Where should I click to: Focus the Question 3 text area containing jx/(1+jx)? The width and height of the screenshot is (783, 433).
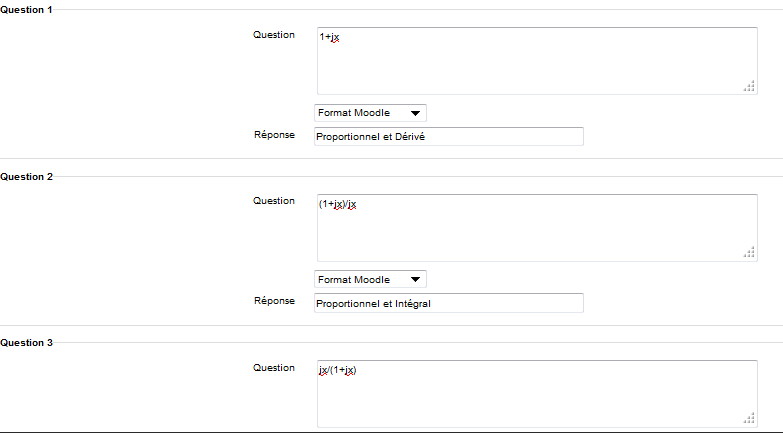tap(537, 394)
